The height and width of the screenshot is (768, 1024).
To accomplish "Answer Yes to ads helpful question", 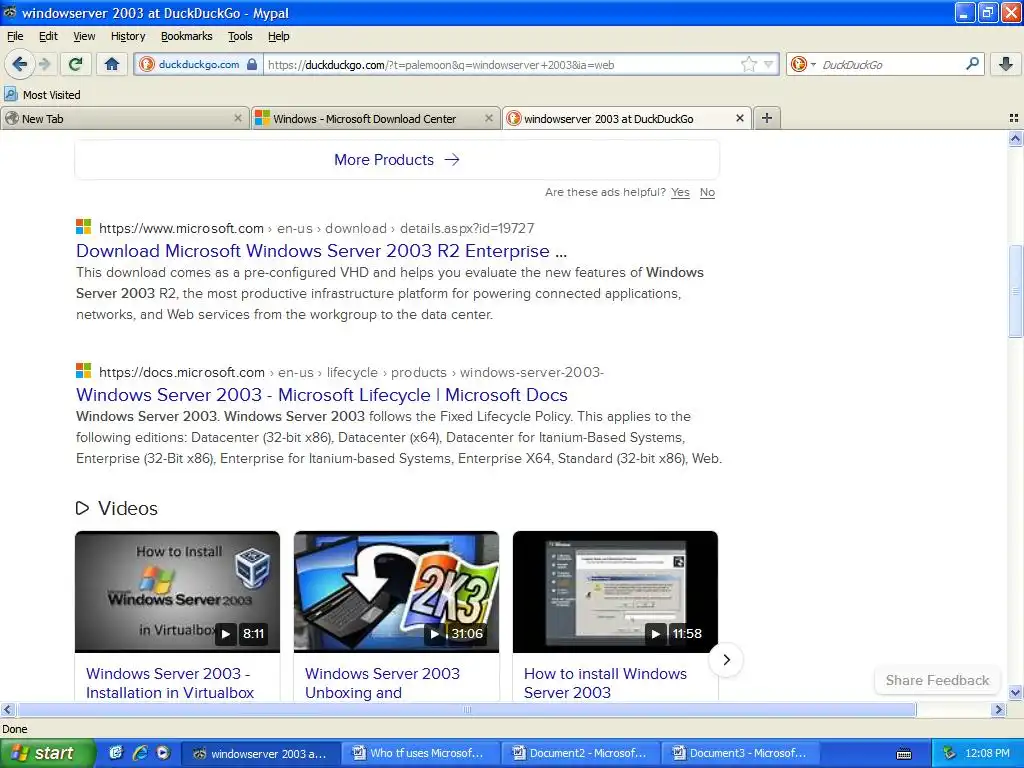I will point(680,193).
